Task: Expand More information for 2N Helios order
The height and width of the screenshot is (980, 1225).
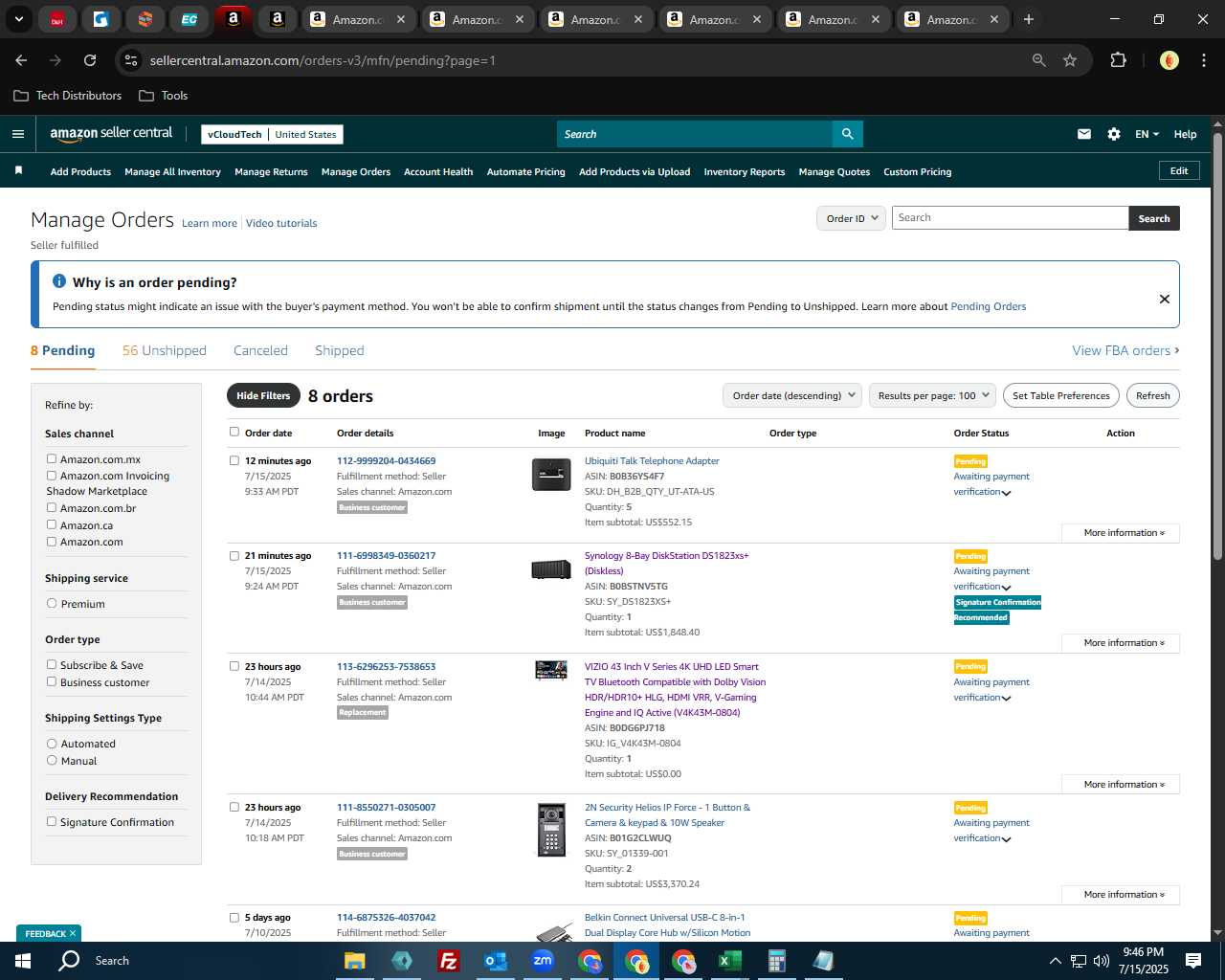Action: click(1121, 895)
